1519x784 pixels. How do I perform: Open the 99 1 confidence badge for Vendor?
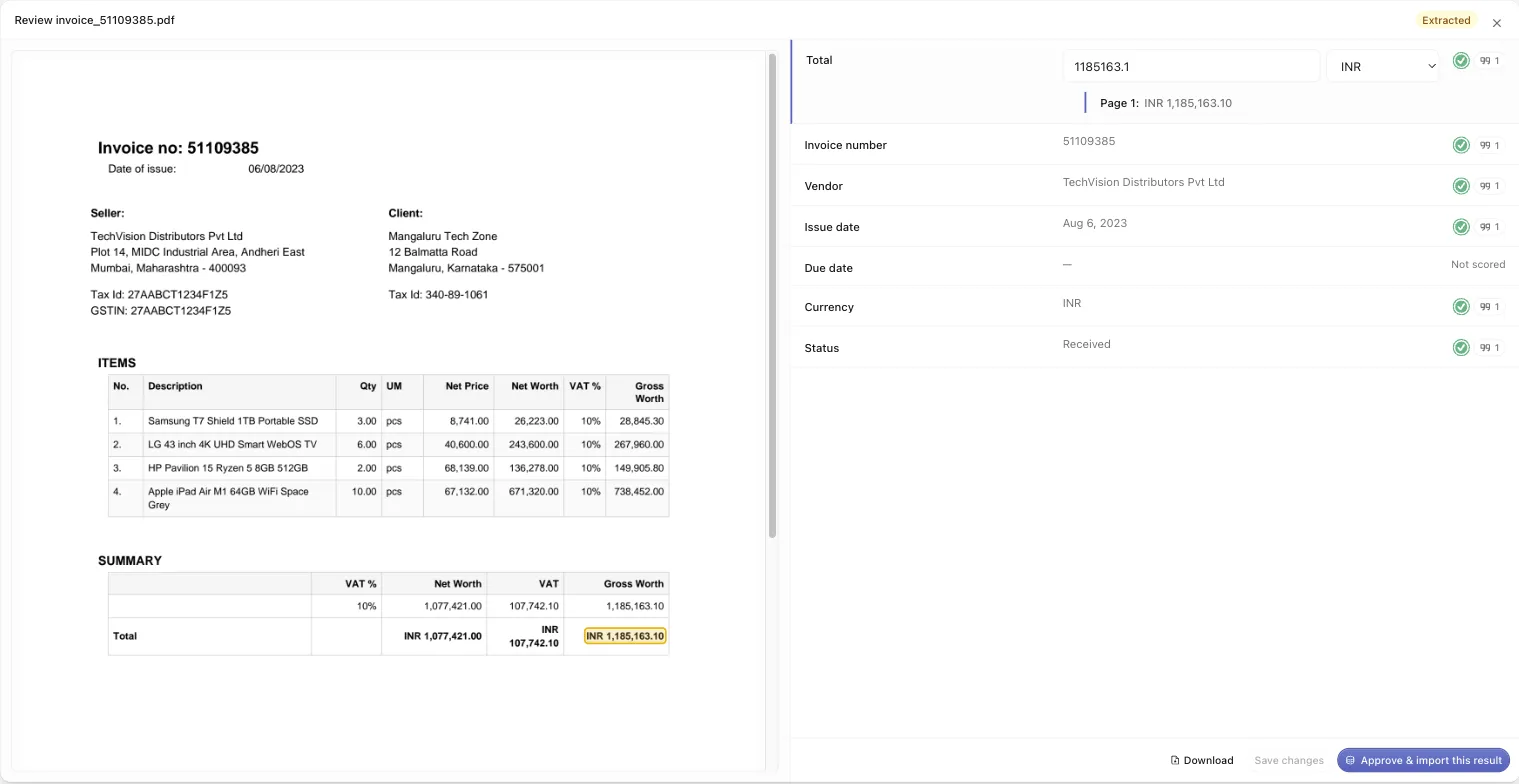click(1490, 186)
